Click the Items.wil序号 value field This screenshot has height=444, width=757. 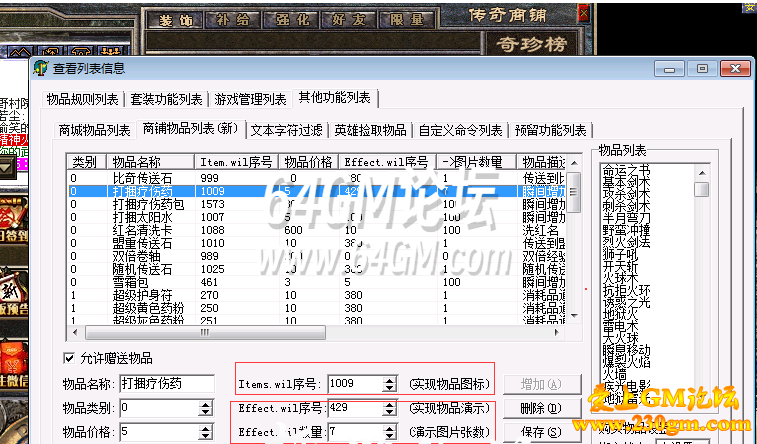coord(355,384)
